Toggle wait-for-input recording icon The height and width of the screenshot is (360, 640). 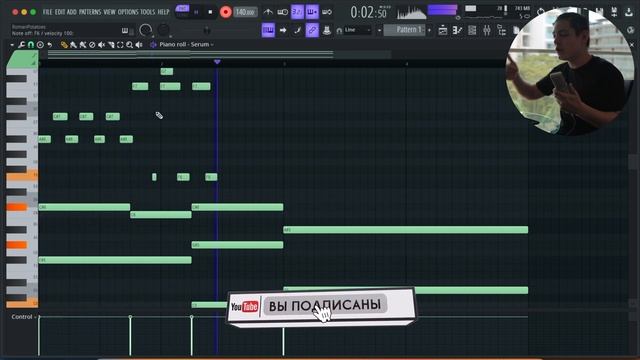(x=282, y=12)
